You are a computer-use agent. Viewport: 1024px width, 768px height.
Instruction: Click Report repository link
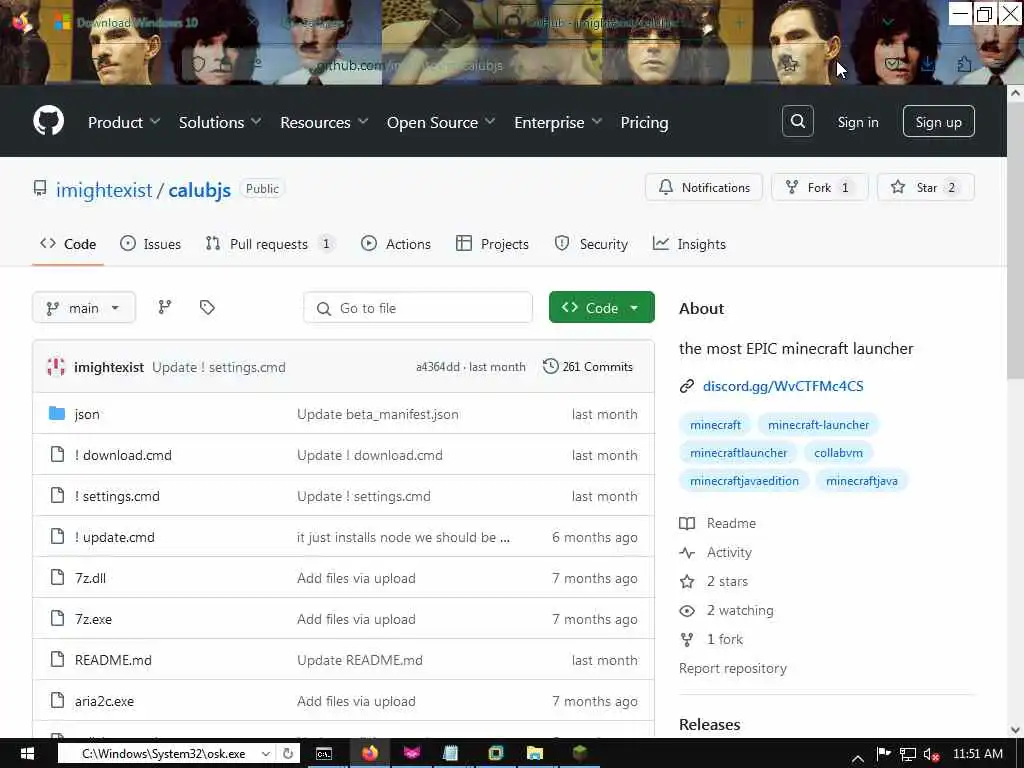pos(733,668)
